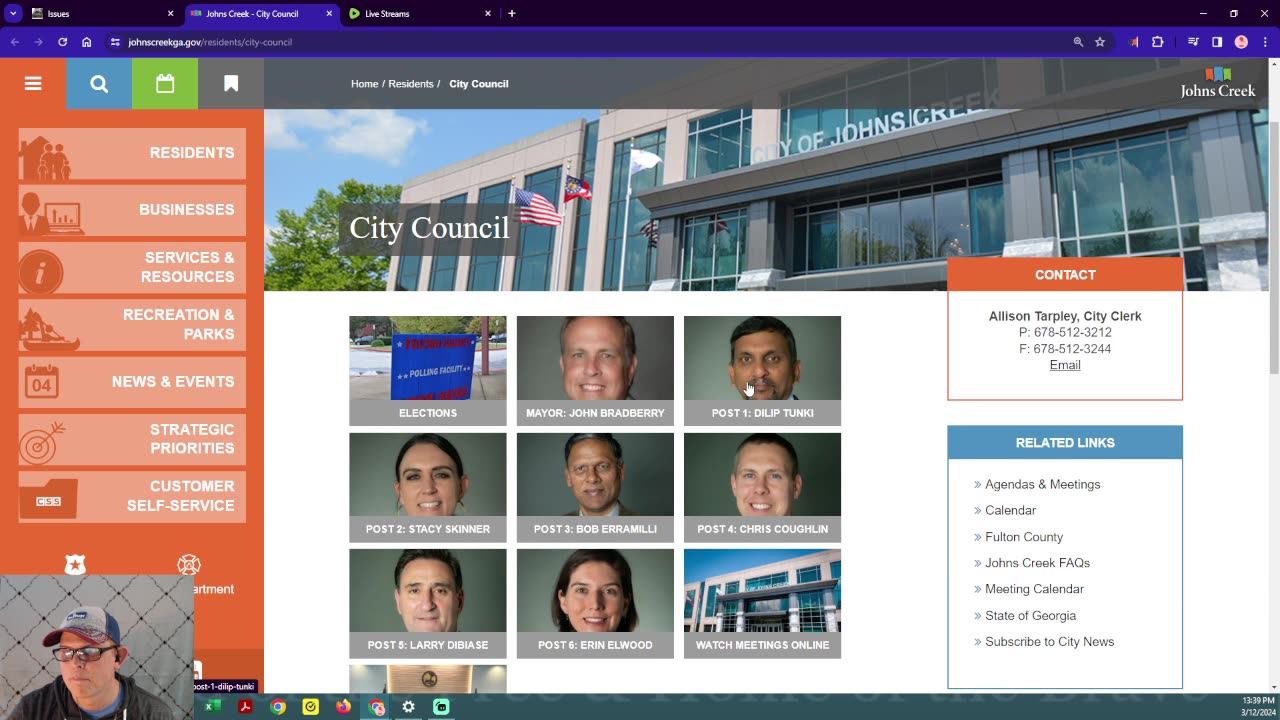This screenshot has height=720, width=1280.
Task: View site information icon in address bar
Action: [115, 42]
